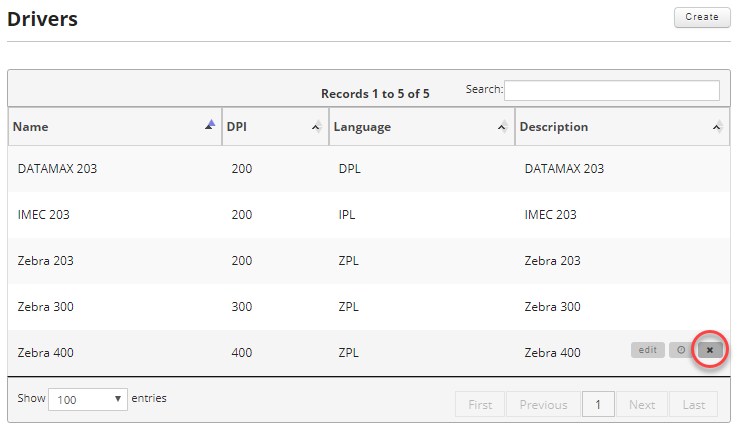Click the Drivers page heading
The width and height of the screenshot is (741, 430).
click(x=43, y=19)
